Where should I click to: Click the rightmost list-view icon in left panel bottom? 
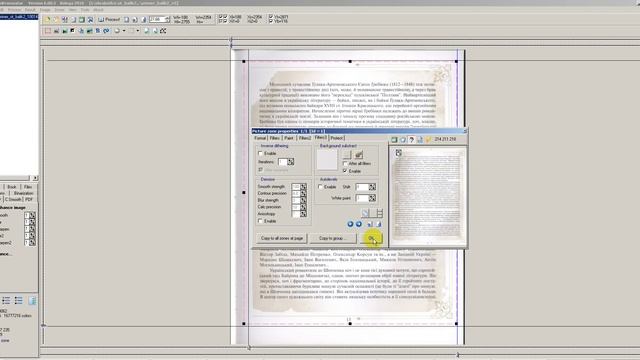point(33,301)
